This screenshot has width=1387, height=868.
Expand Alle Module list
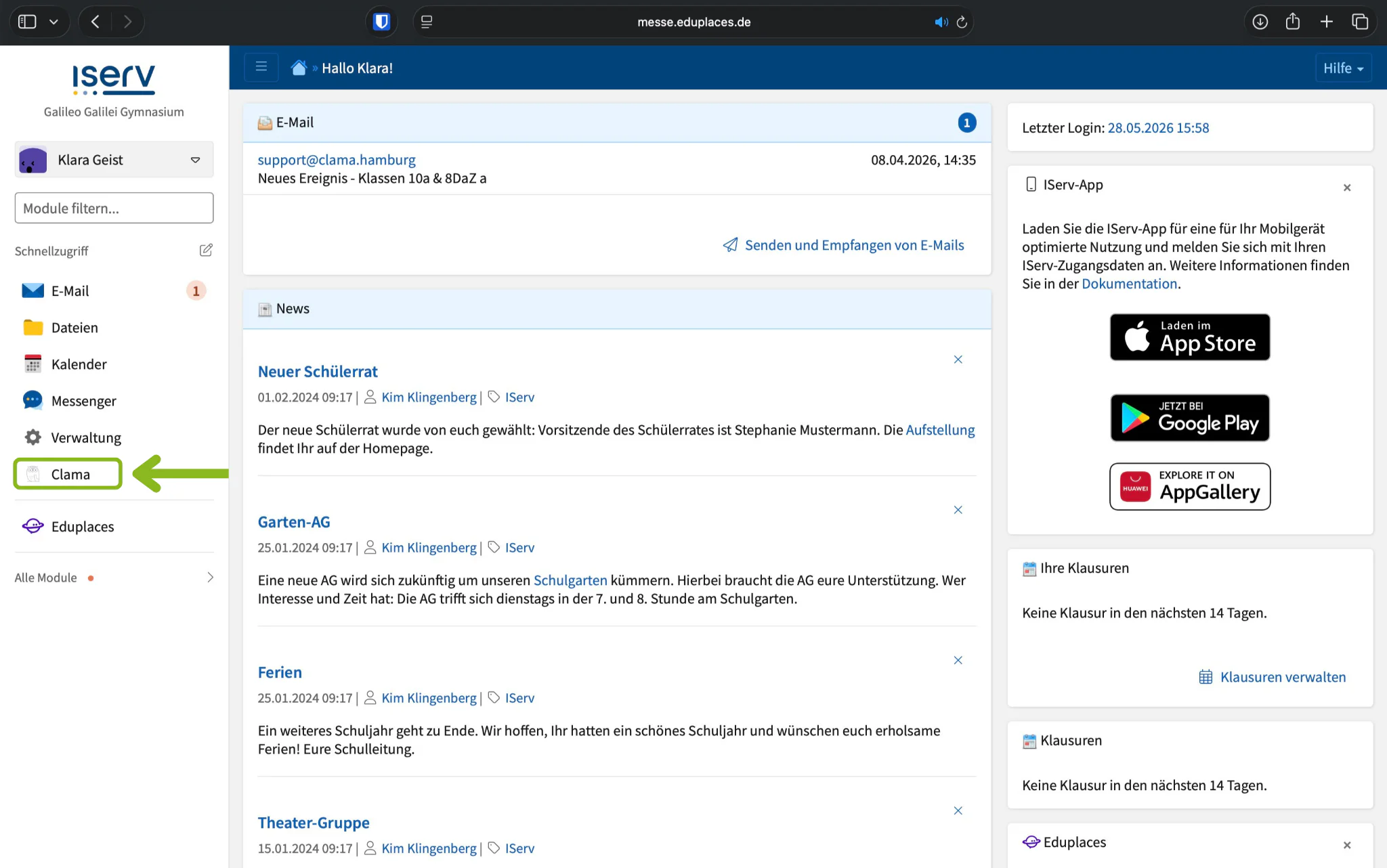(x=114, y=578)
